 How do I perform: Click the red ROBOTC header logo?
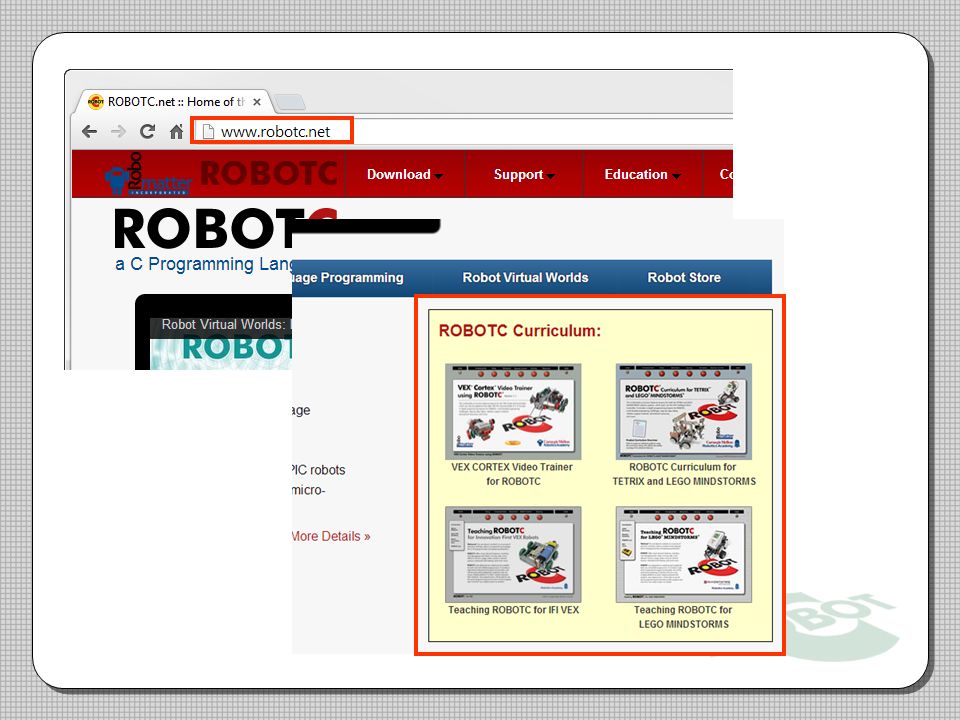pyautogui.click(x=269, y=173)
